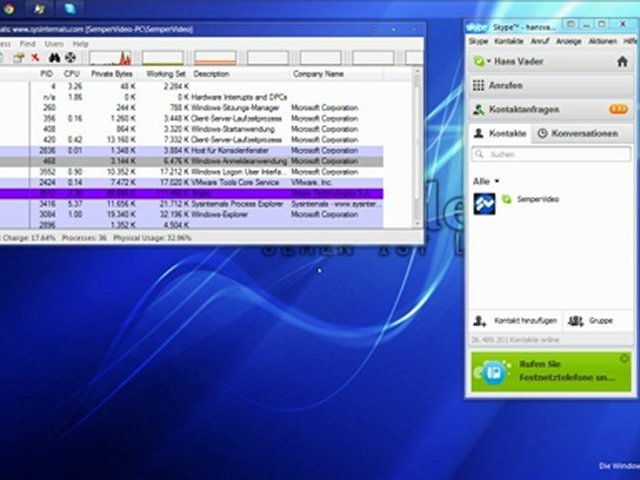The height and width of the screenshot is (480, 640).
Task: Open the Anruf menu in Skype
Action: [539, 41]
